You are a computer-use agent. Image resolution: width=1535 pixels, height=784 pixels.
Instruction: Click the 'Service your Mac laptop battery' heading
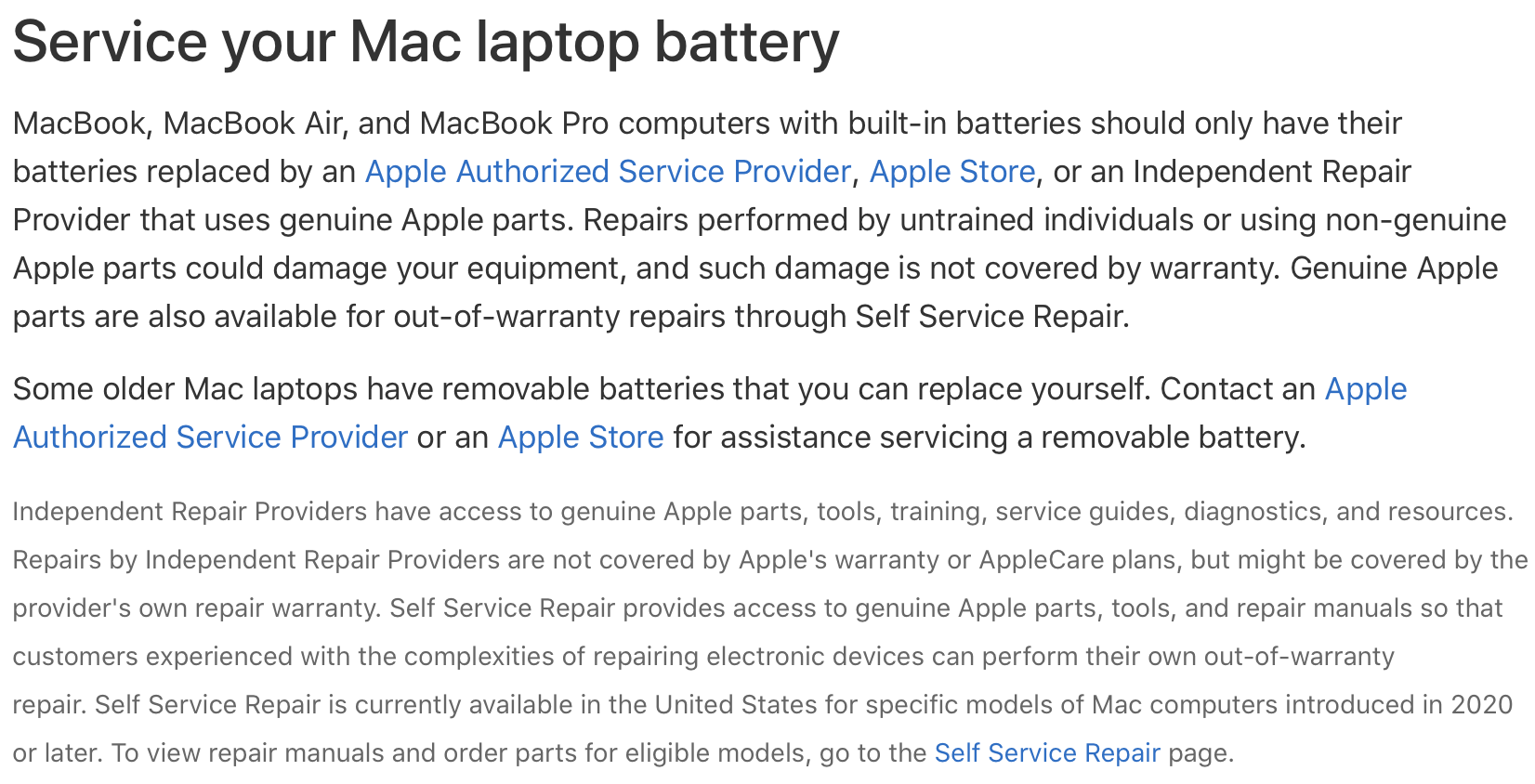426,43
